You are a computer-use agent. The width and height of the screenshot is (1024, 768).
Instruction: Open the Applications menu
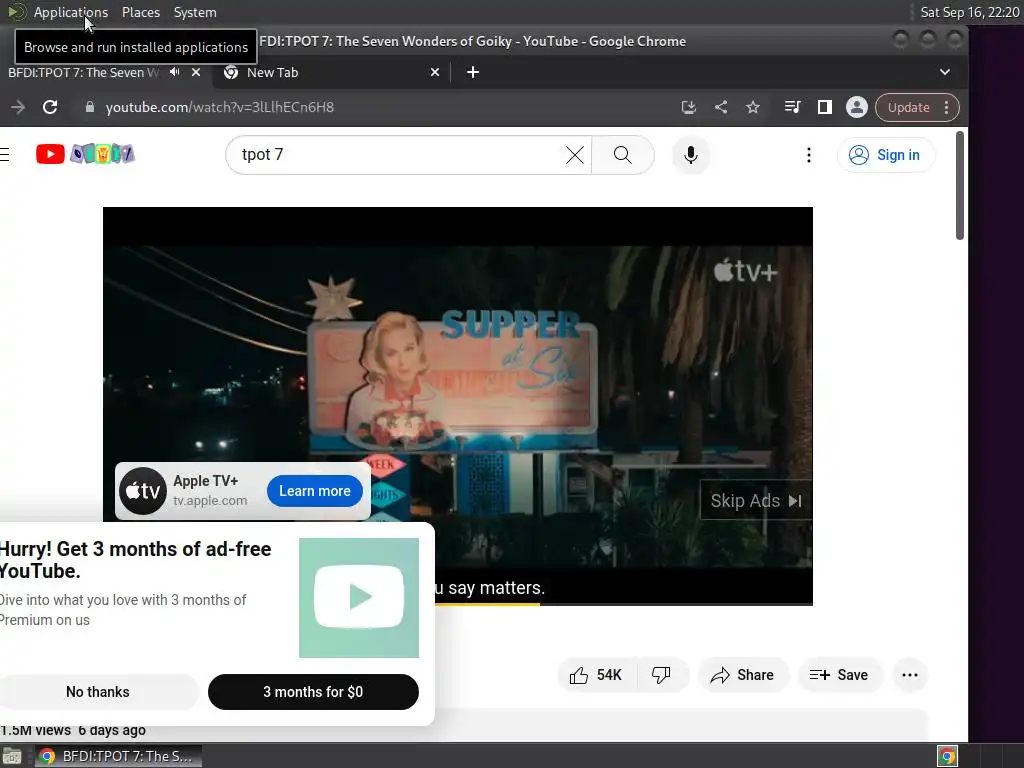coord(71,12)
